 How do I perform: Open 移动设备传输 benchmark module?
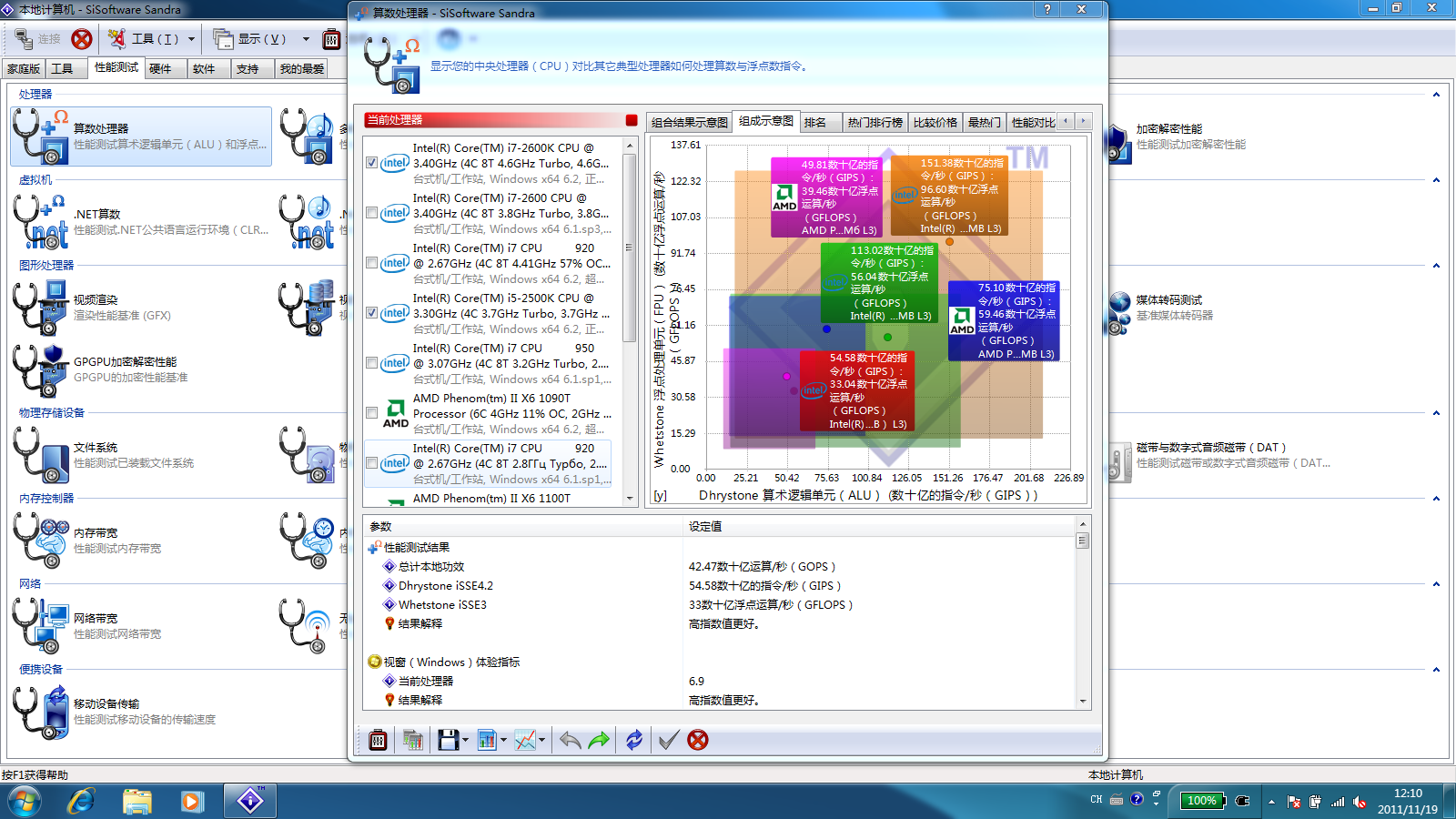(141, 712)
